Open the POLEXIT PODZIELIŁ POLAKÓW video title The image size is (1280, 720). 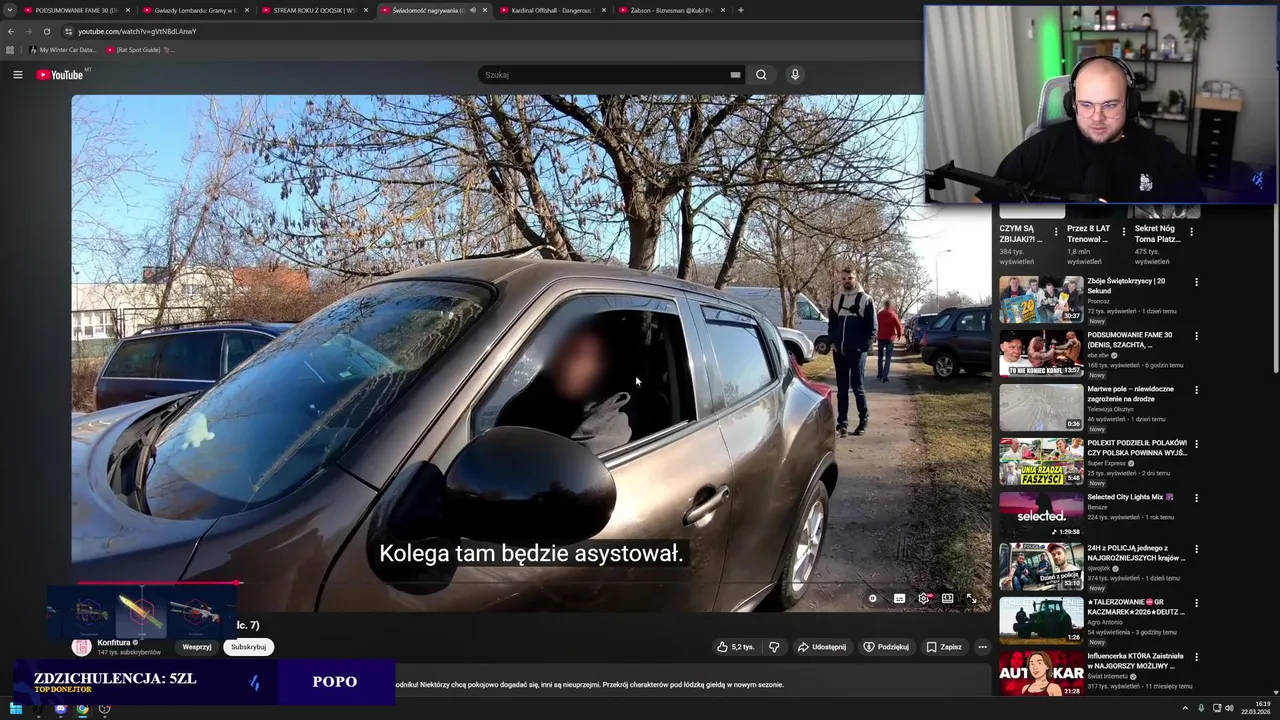tap(1137, 447)
